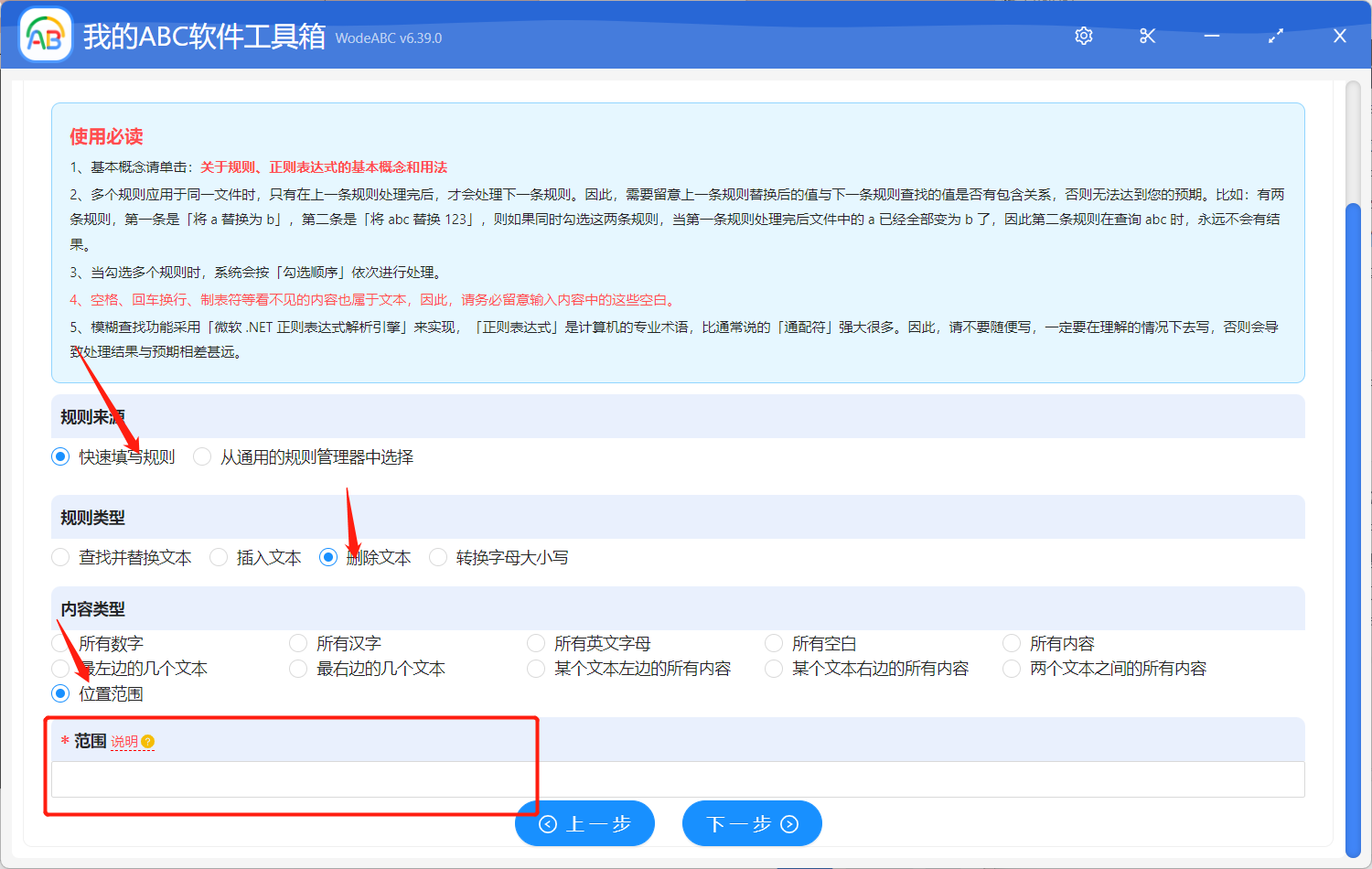Select 从通用的规则管理器中选择 radio option
Viewport: 1372px width, 869px height.
coord(202,456)
